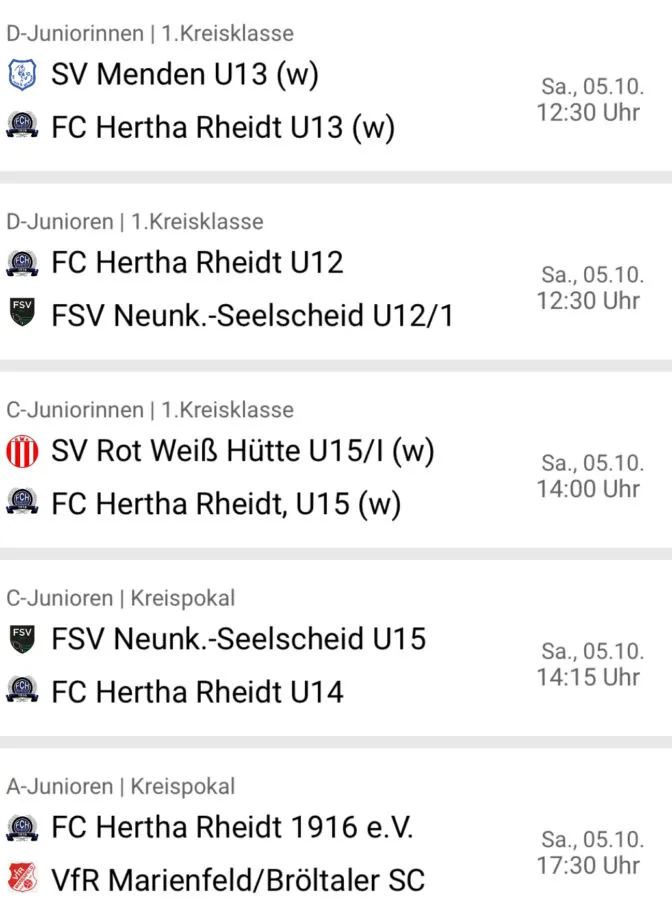Click the red VfR Marienfeld crest icon
The height and width of the screenshot is (914, 672).
coord(22,878)
